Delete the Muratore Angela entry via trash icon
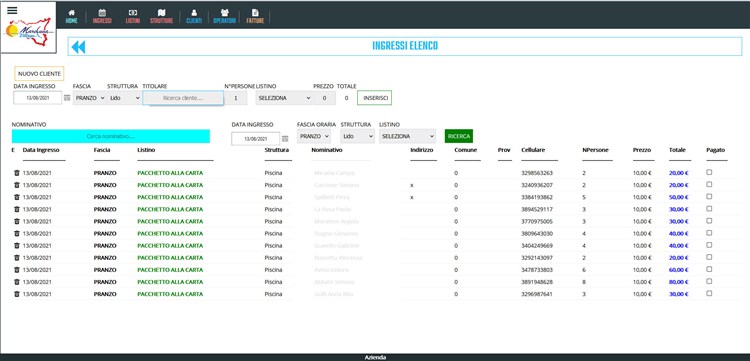The image size is (750, 361). (x=17, y=221)
